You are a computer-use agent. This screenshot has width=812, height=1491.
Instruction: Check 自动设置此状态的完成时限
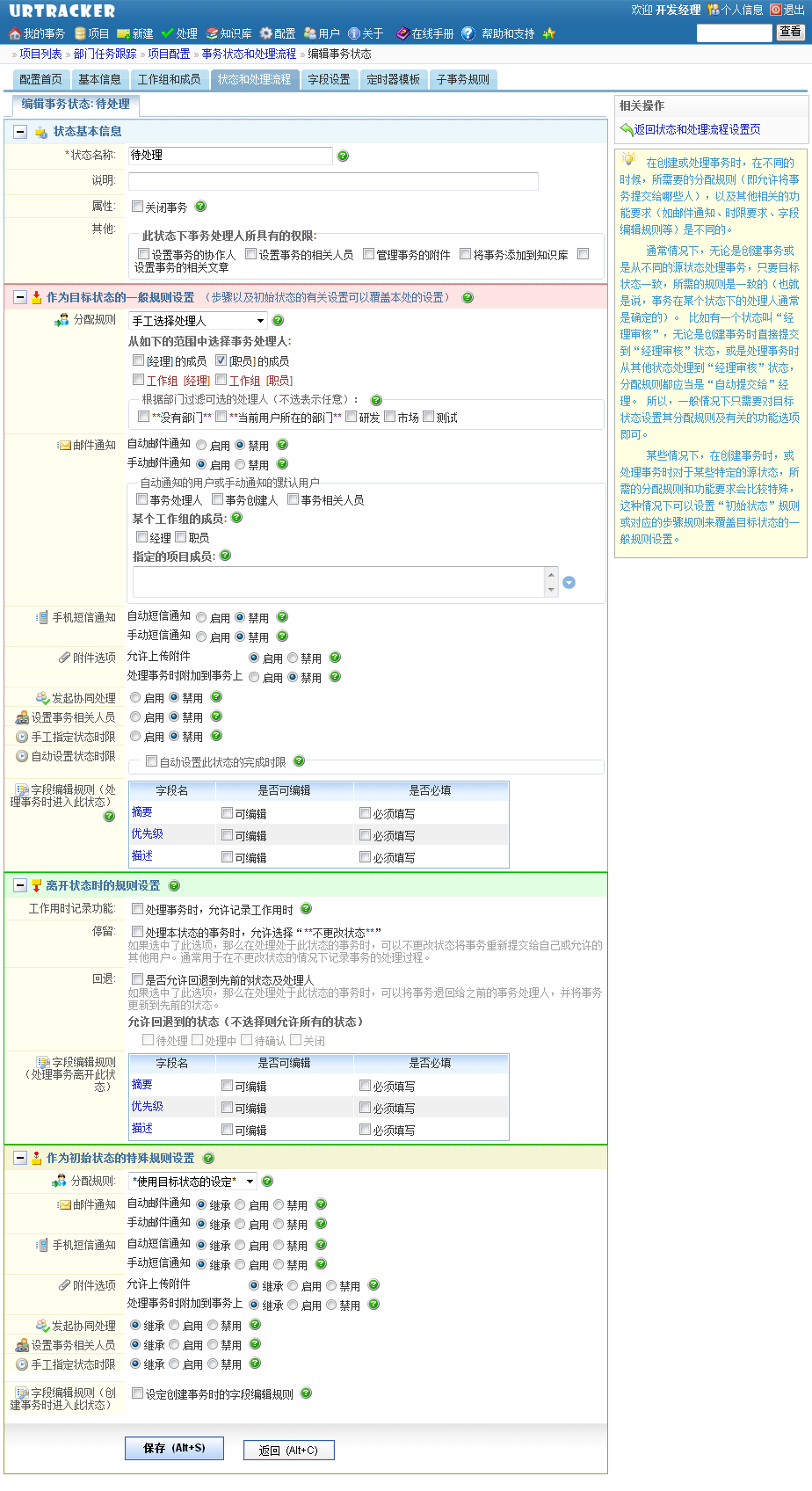coord(151,761)
